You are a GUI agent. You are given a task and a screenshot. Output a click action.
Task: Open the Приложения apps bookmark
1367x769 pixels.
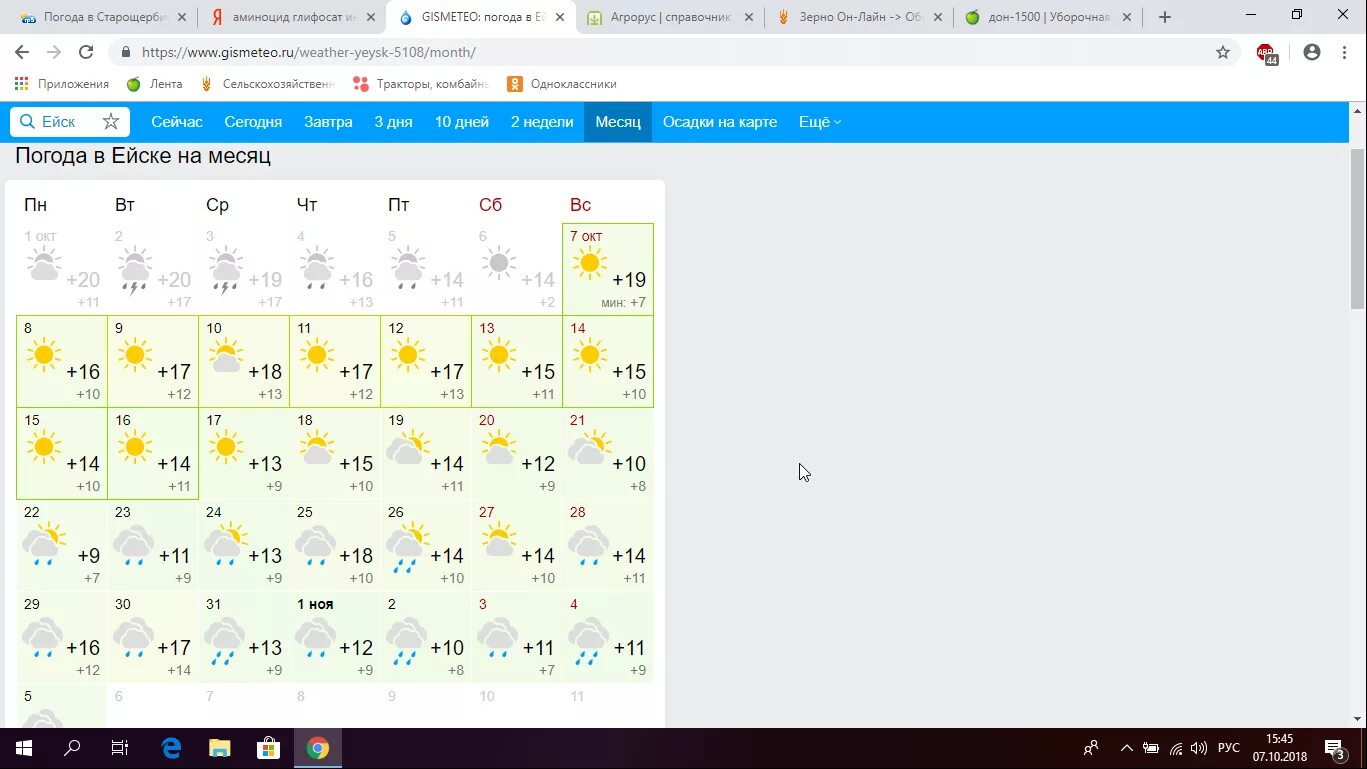pyautogui.click(x=62, y=84)
